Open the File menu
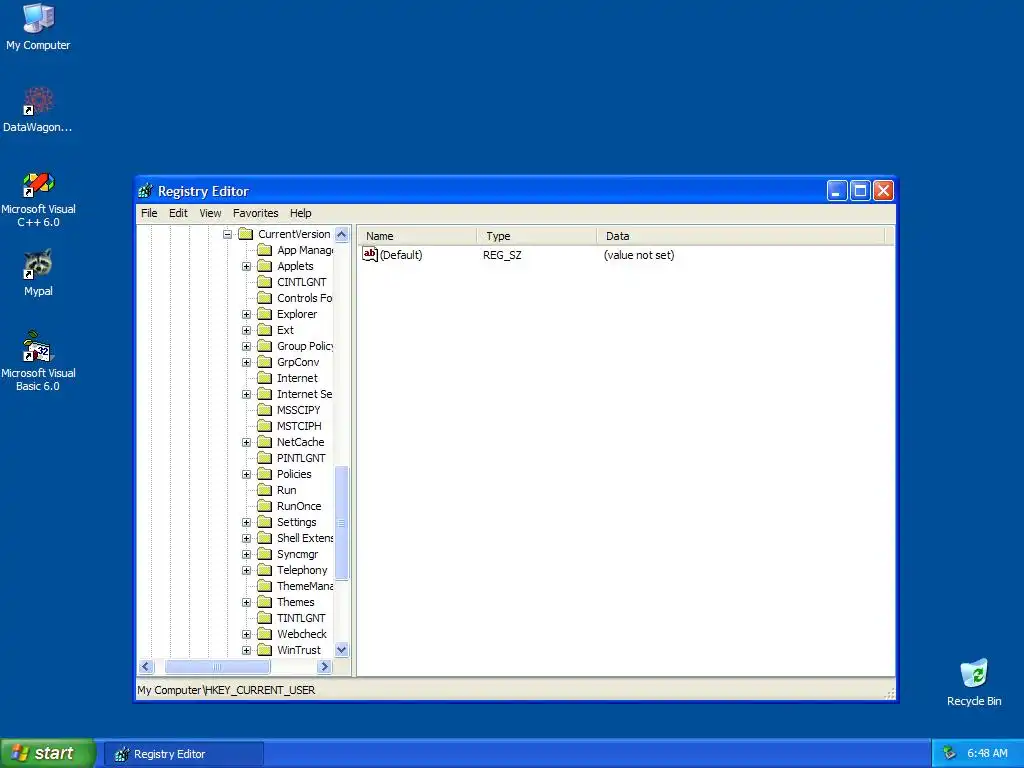 pyautogui.click(x=149, y=213)
